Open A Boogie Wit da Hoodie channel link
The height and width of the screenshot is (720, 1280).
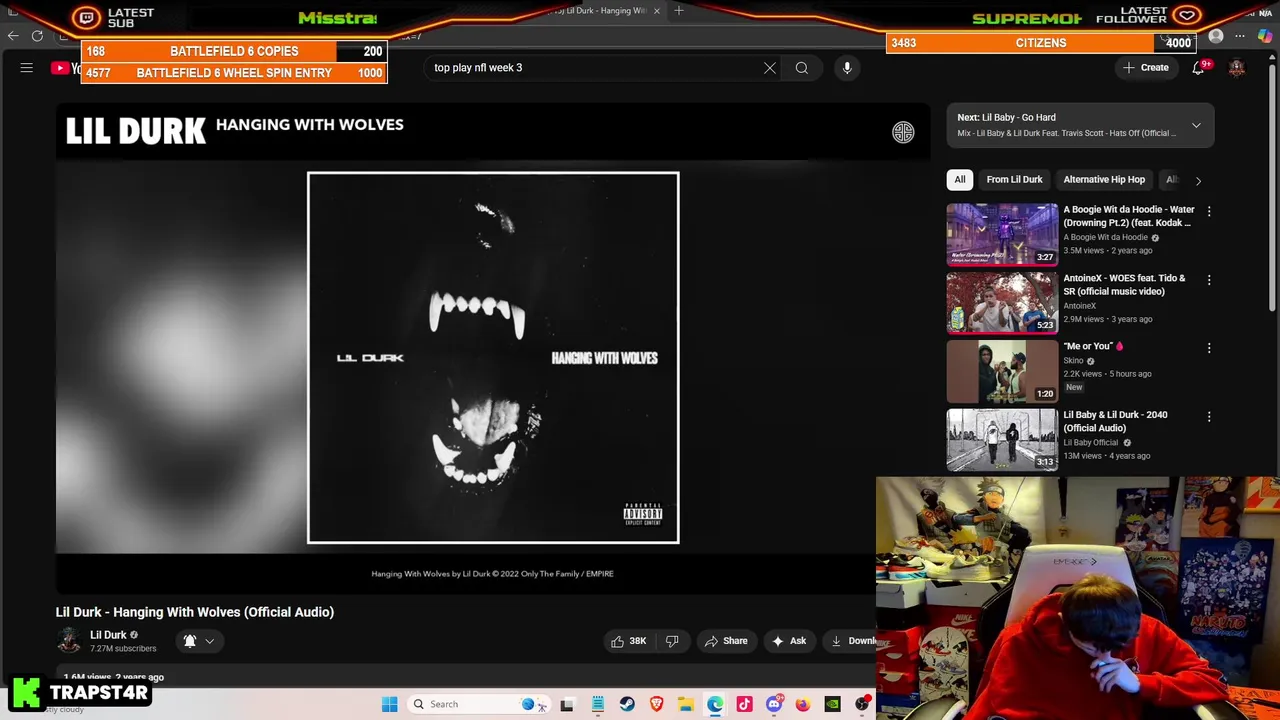1105,238
